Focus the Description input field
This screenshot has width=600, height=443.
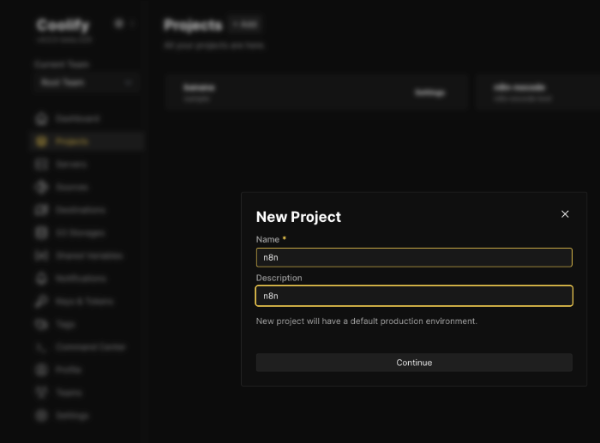click(x=414, y=296)
